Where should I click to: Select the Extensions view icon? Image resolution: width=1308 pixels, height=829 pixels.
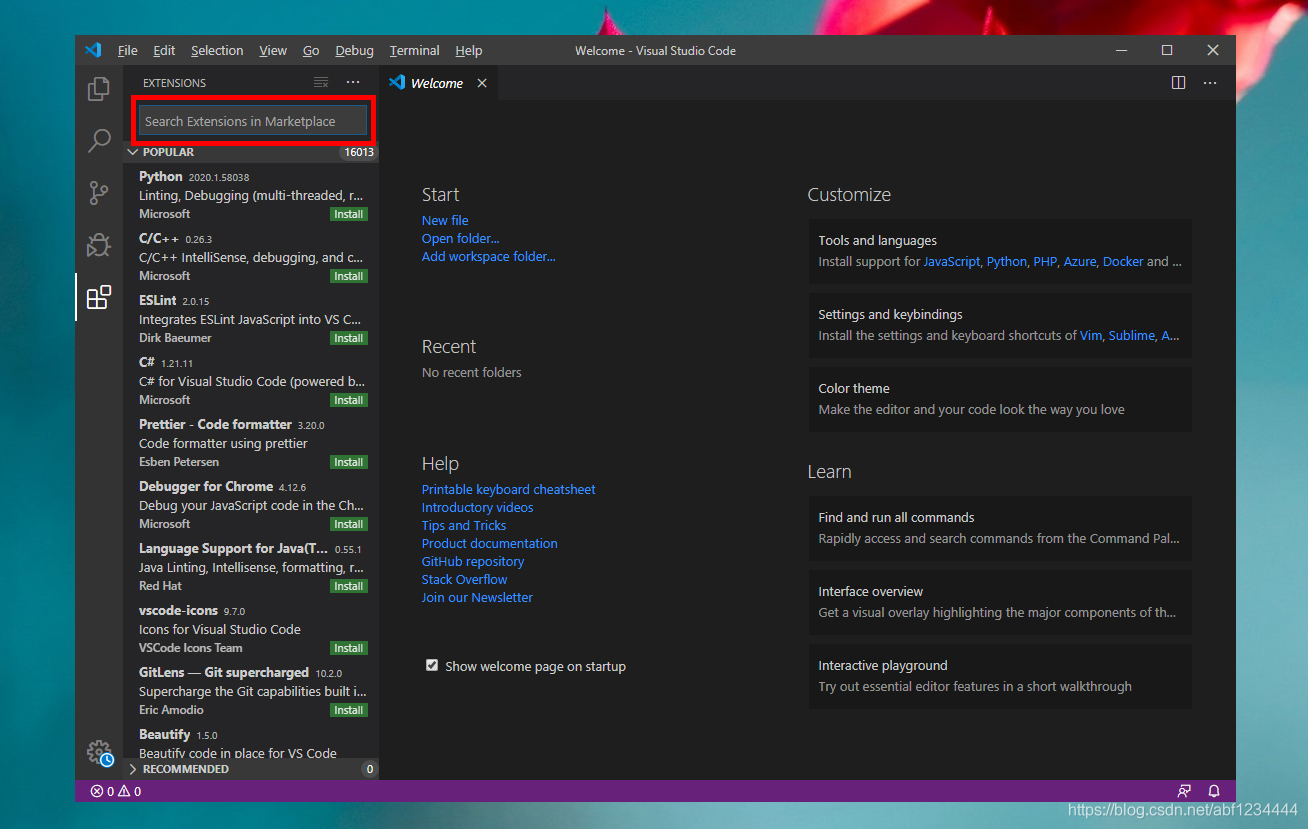coord(99,297)
